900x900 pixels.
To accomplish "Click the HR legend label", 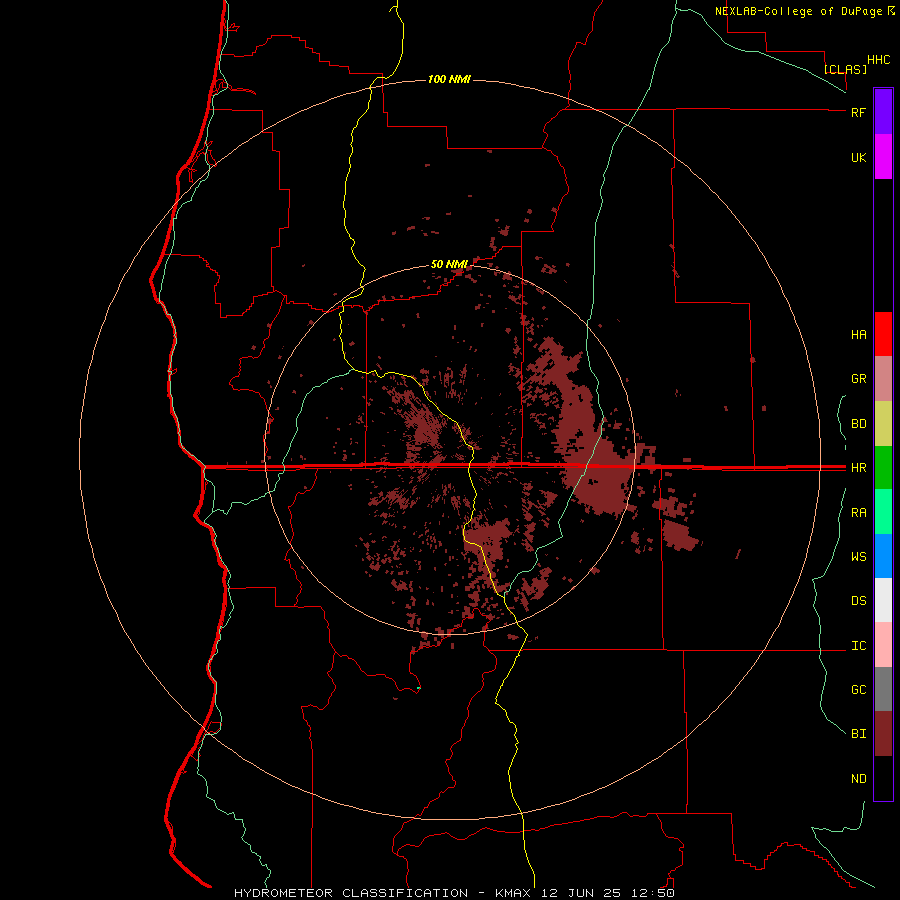I will [858, 468].
